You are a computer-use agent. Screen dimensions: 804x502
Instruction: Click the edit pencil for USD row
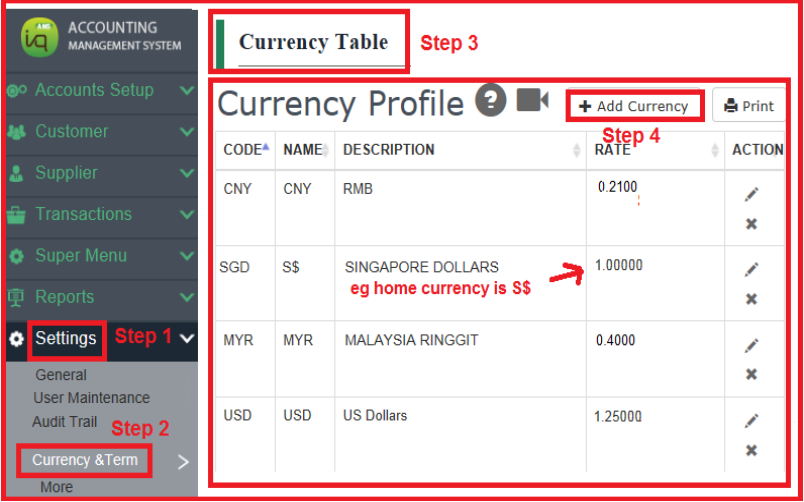751,420
